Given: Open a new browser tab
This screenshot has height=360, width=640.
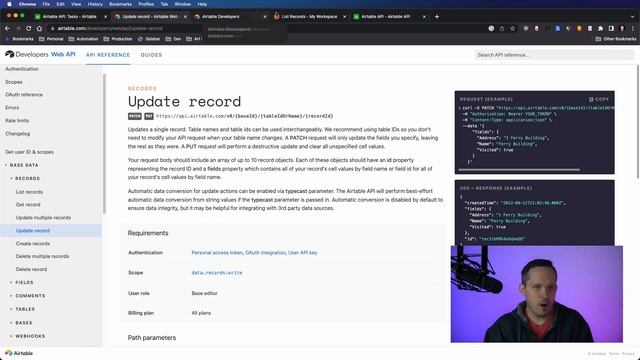Looking at the screenshot, I should 437,17.
